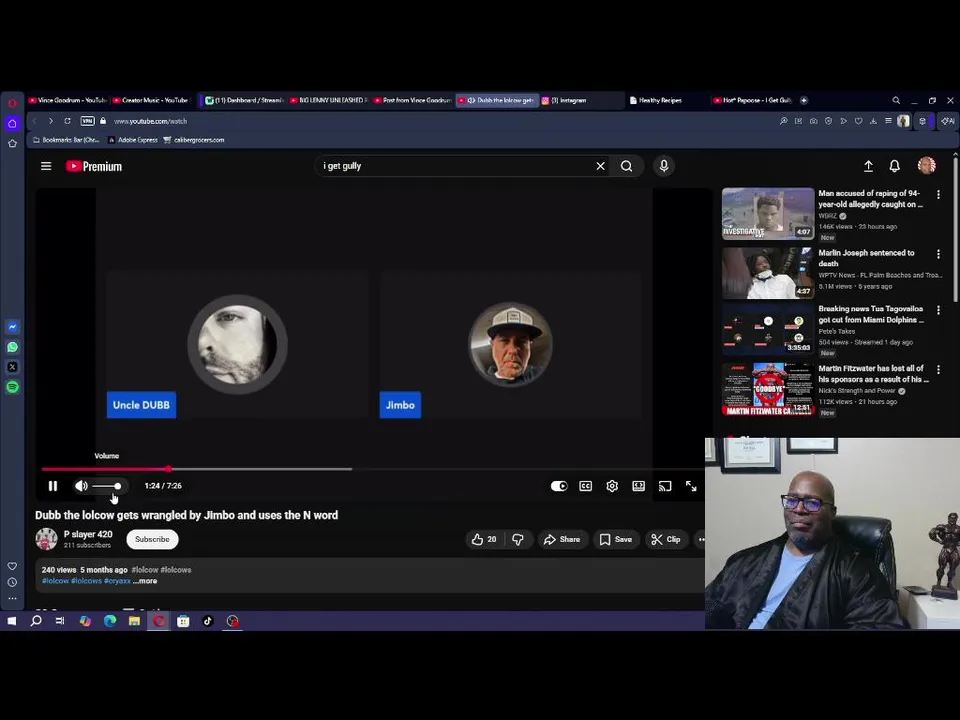Toggle the autoplay switch in the player
The width and height of the screenshot is (960, 720).
pos(559,486)
